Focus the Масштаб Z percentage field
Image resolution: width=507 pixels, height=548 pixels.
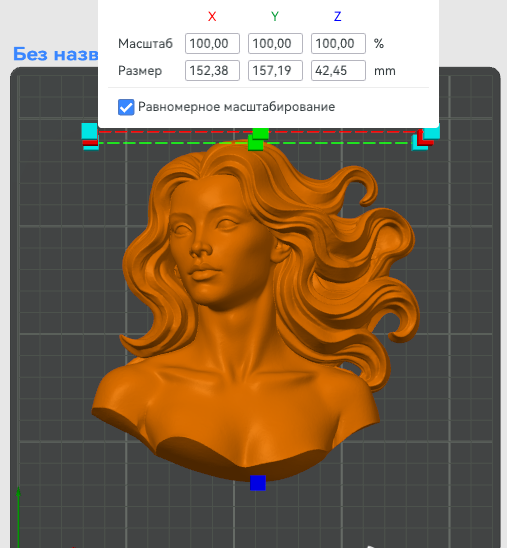tap(338, 44)
